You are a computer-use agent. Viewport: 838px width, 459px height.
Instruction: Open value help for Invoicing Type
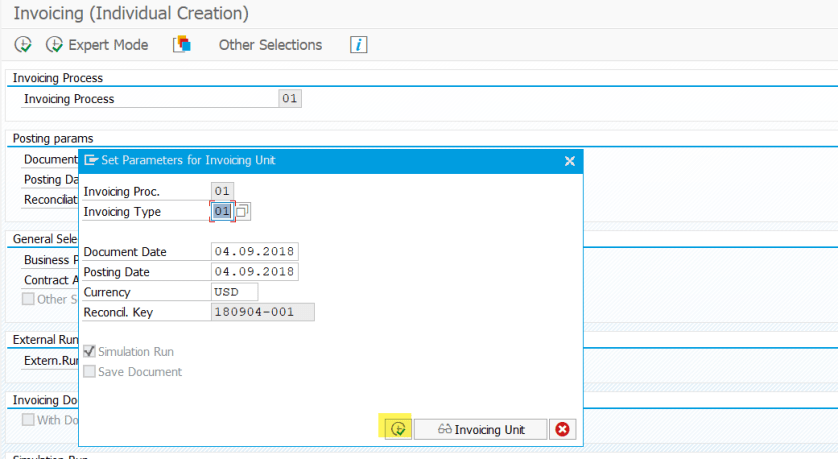click(242, 212)
